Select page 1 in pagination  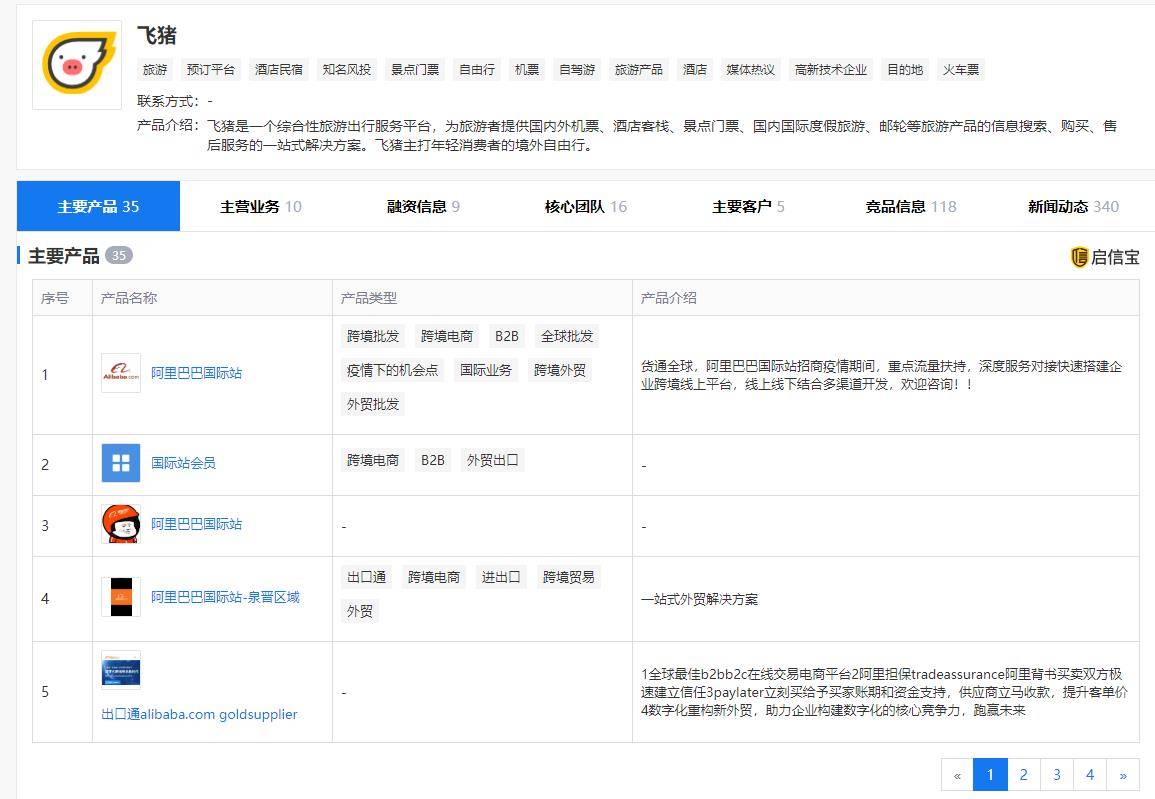point(990,775)
